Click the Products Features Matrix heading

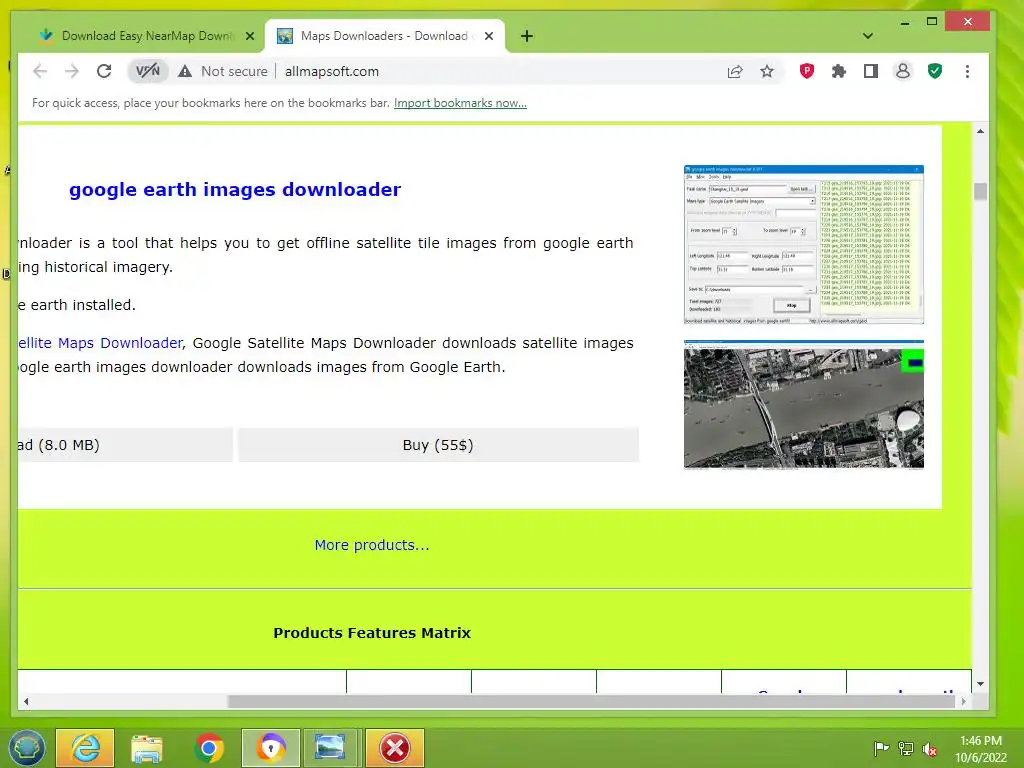pyautogui.click(x=372, y=633)
